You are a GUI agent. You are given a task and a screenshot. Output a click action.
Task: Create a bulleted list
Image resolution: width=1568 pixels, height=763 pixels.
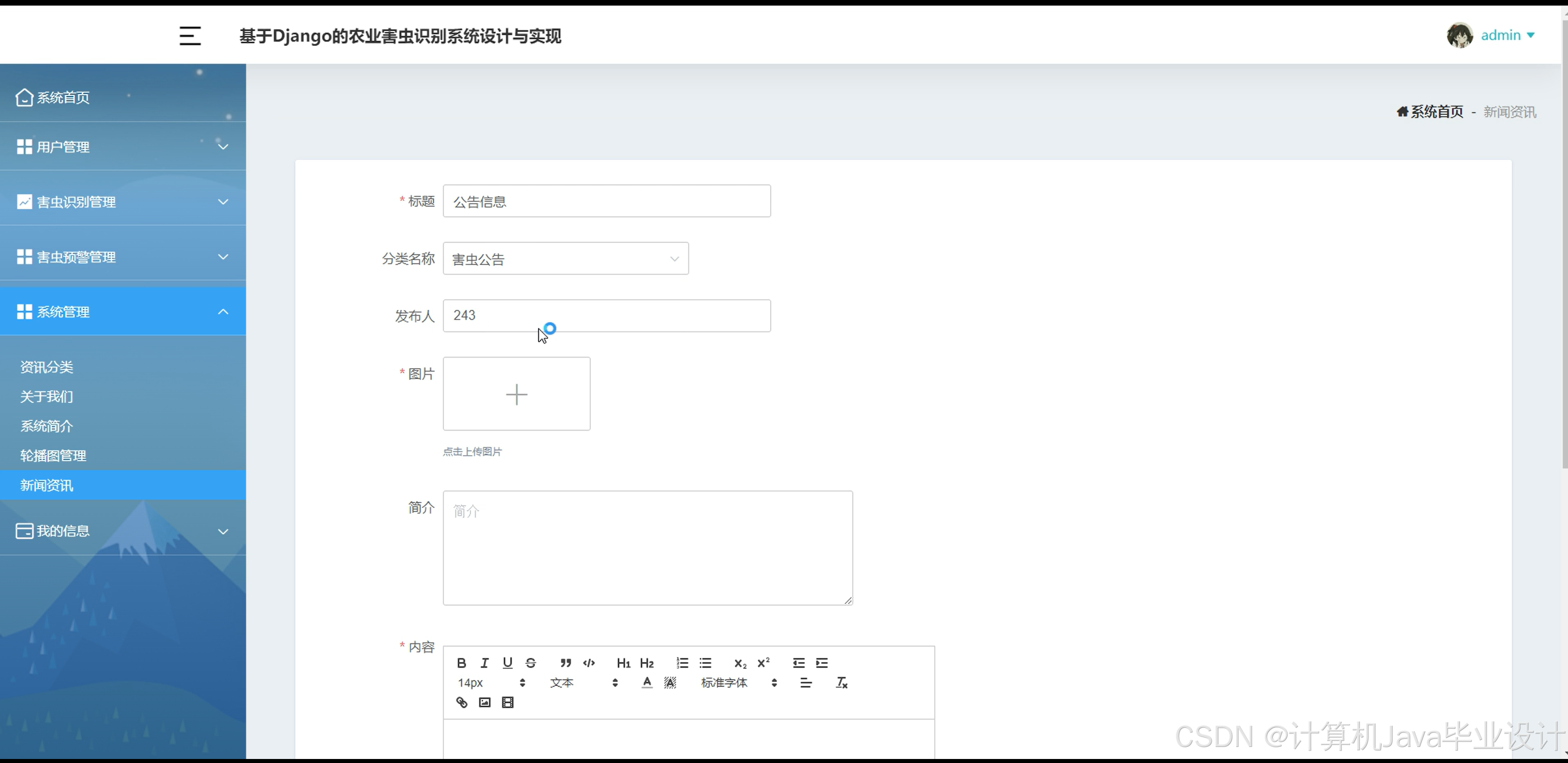(705, 662)
